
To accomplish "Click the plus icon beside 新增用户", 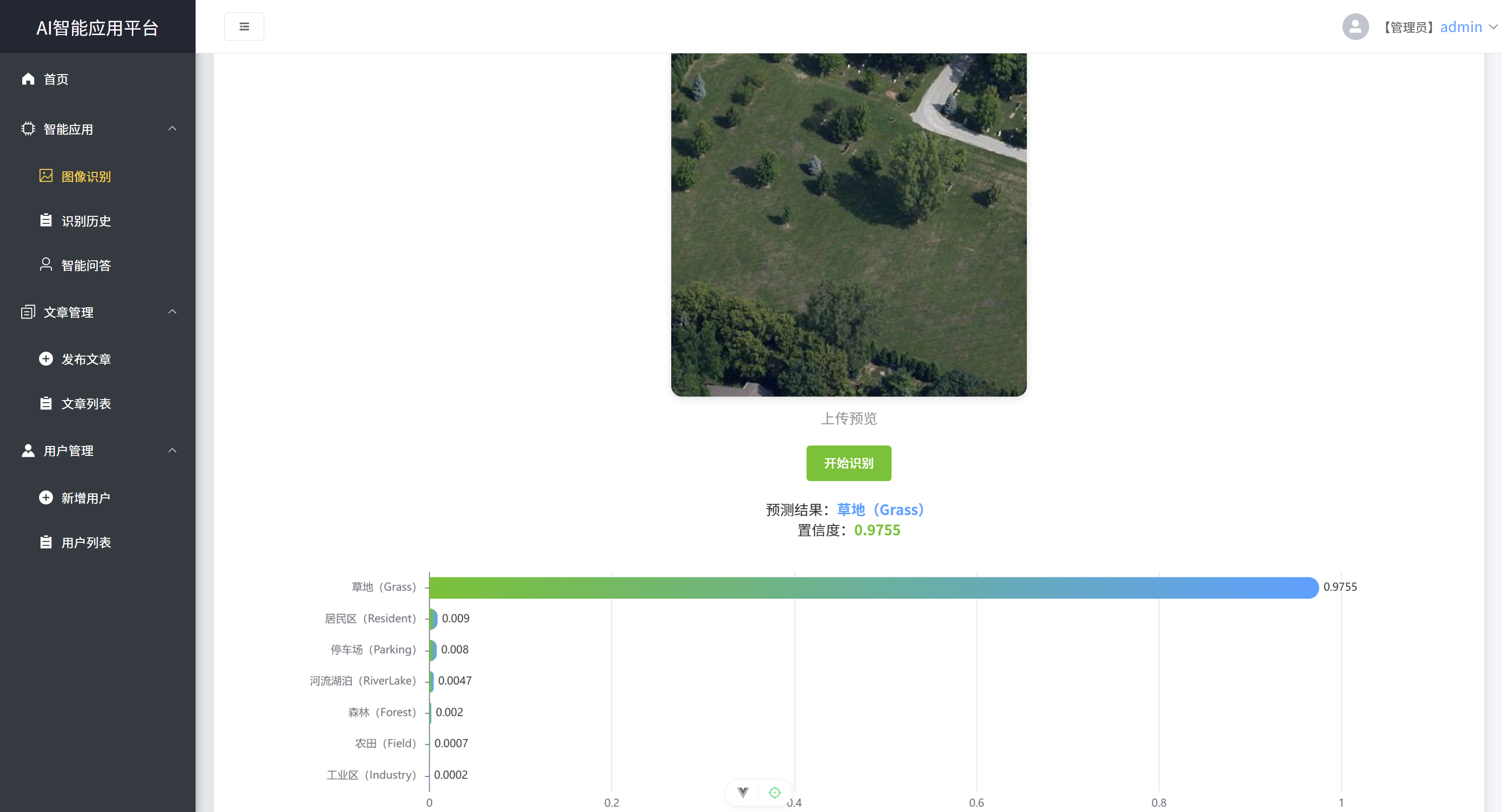I will point(46,497).
